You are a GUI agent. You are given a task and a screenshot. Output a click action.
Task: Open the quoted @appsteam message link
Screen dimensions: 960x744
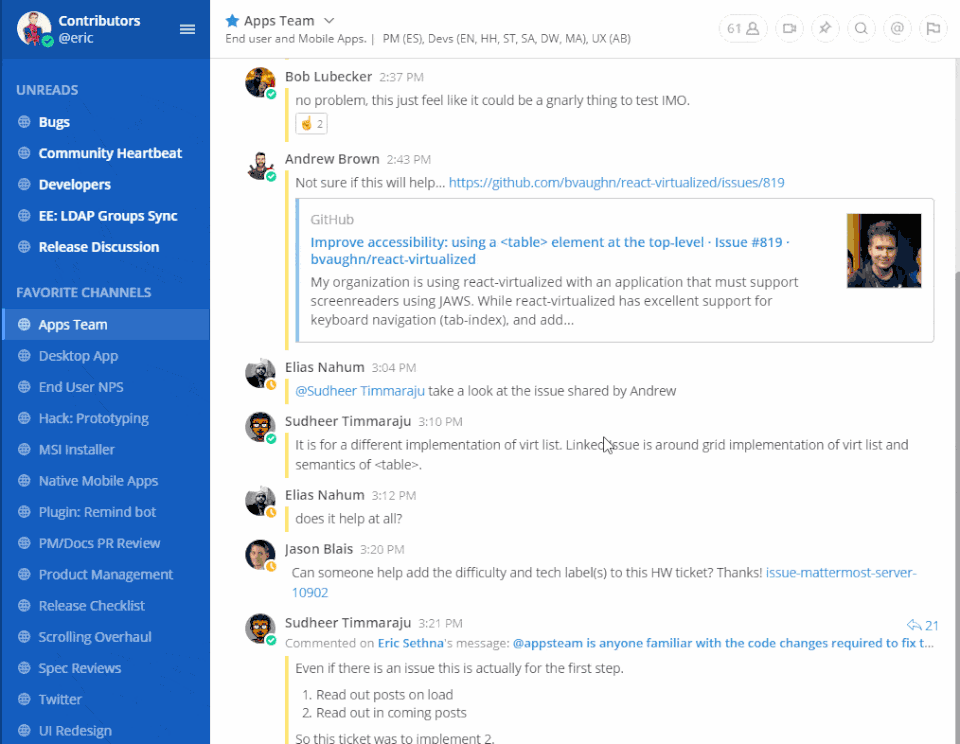coord(723,643)
